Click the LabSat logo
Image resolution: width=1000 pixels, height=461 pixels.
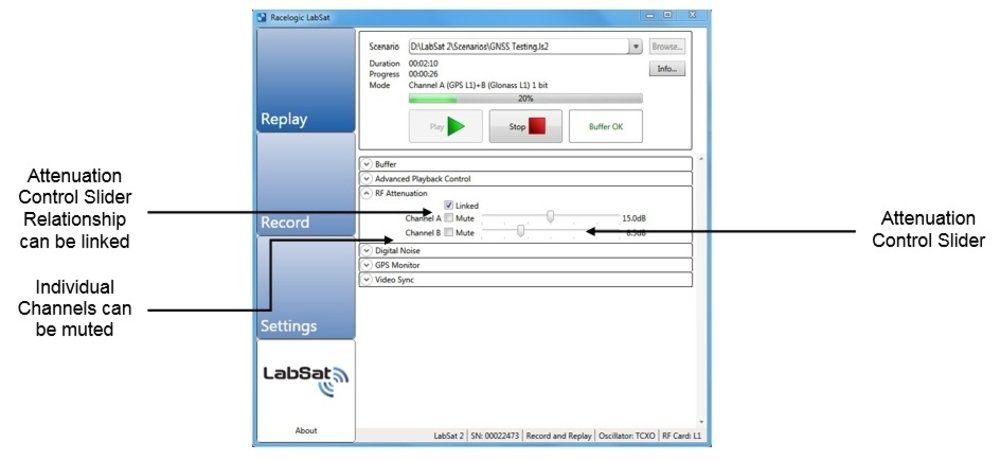(x=306, y=380)
